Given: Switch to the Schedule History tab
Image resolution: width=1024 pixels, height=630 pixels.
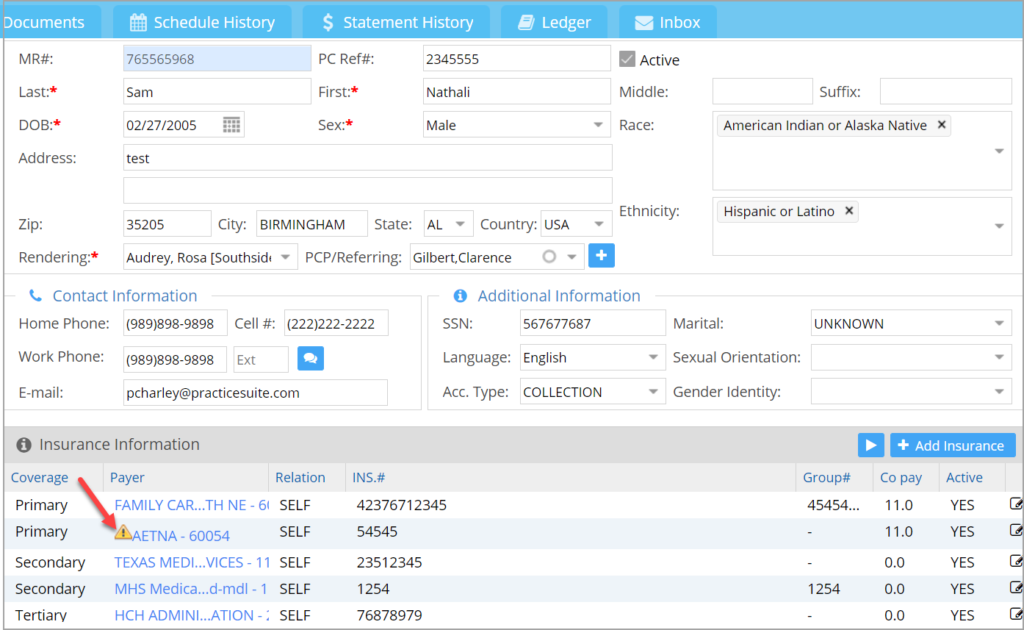Looking at the screenshot, I should tap(202, 22).
